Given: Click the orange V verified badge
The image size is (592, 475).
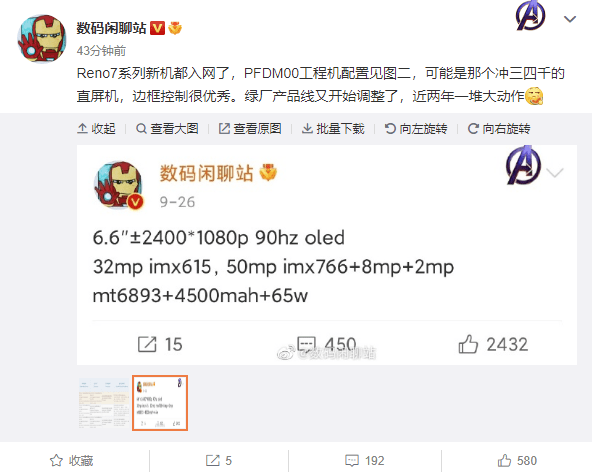Looking at the screenshot, I should [157, 28].
